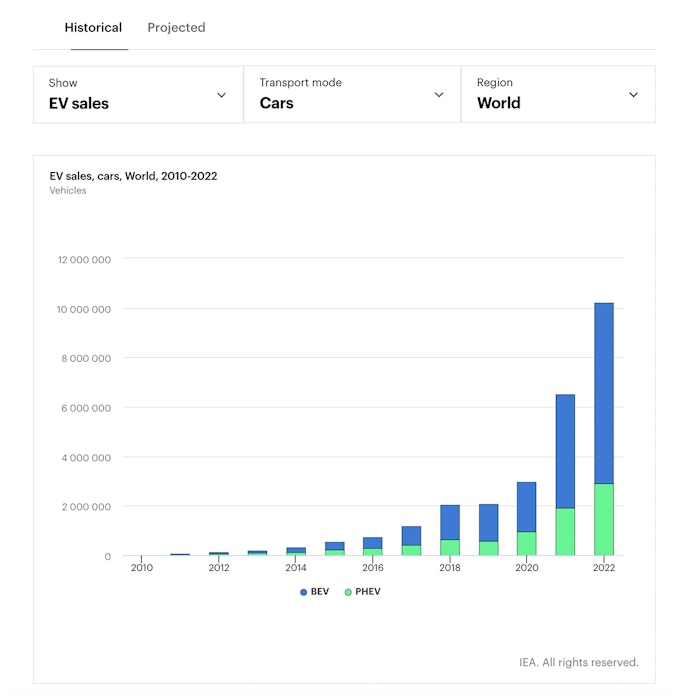Click the 8 000 000 y-axis label
Image resolution: width=700 pixels, height=700 pixels.
click(86, 358)
